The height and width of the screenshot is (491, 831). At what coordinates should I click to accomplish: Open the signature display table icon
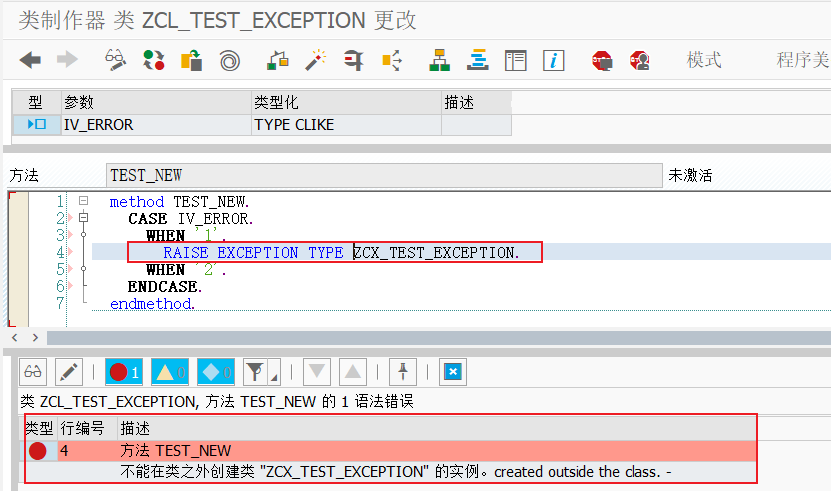[x=516, y=60]
